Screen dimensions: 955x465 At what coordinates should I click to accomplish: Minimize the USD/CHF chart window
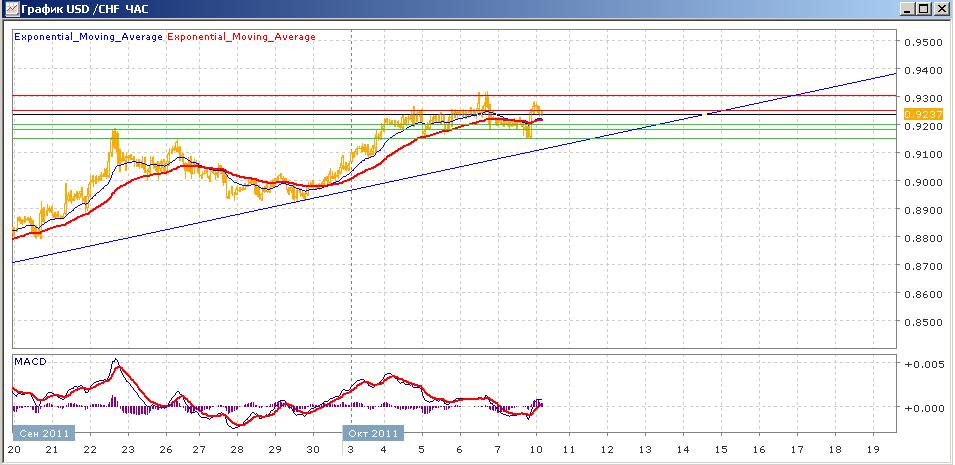pos(909,9)
